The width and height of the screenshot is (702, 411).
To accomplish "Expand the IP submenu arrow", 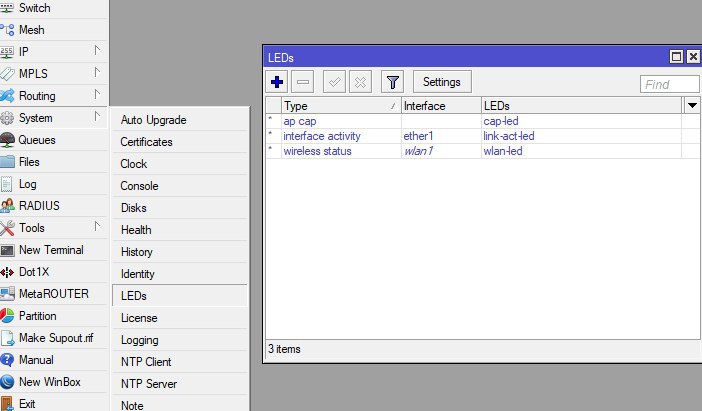I will [x=97, y=50].
